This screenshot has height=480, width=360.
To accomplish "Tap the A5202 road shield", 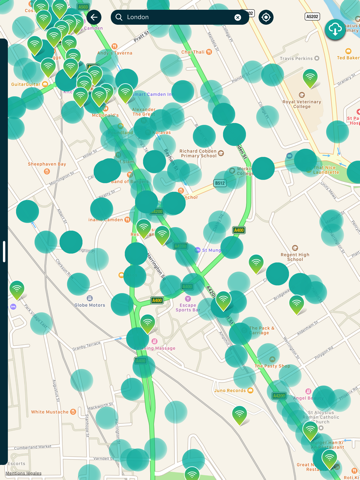I will 312,16.
